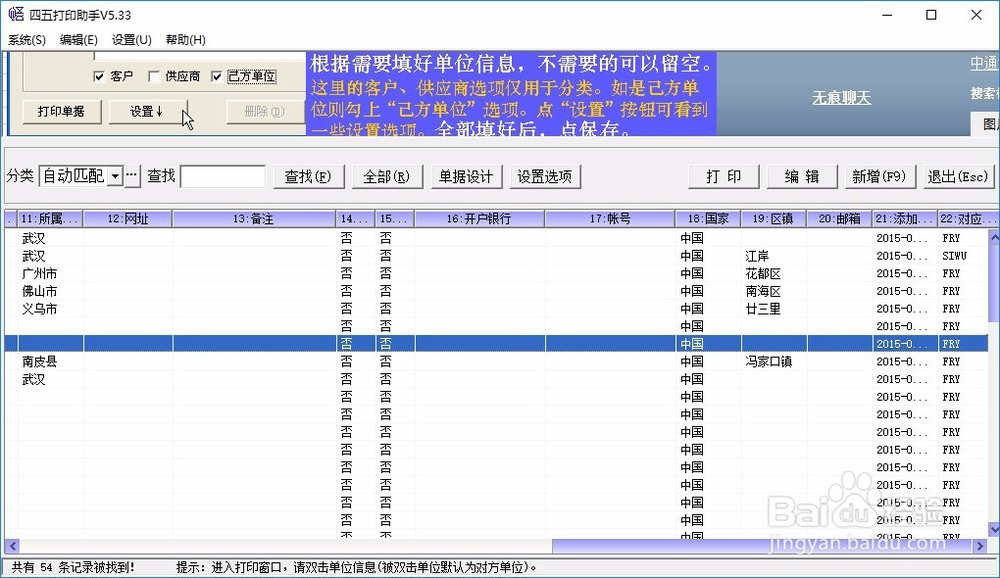
Task: Uncheck the 客户 checkbox
Action: click(x=98, y=76)
